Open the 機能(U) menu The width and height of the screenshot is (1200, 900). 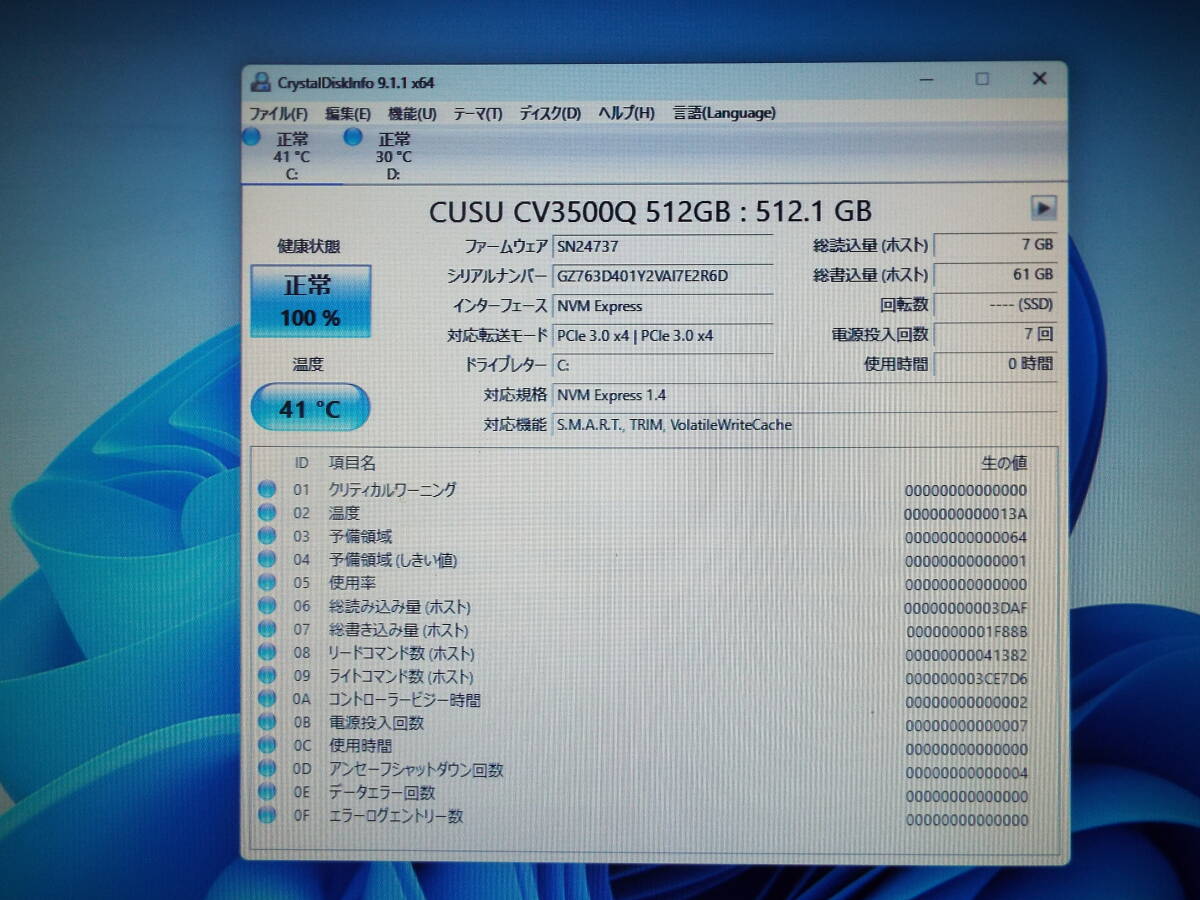click(412, 113)
